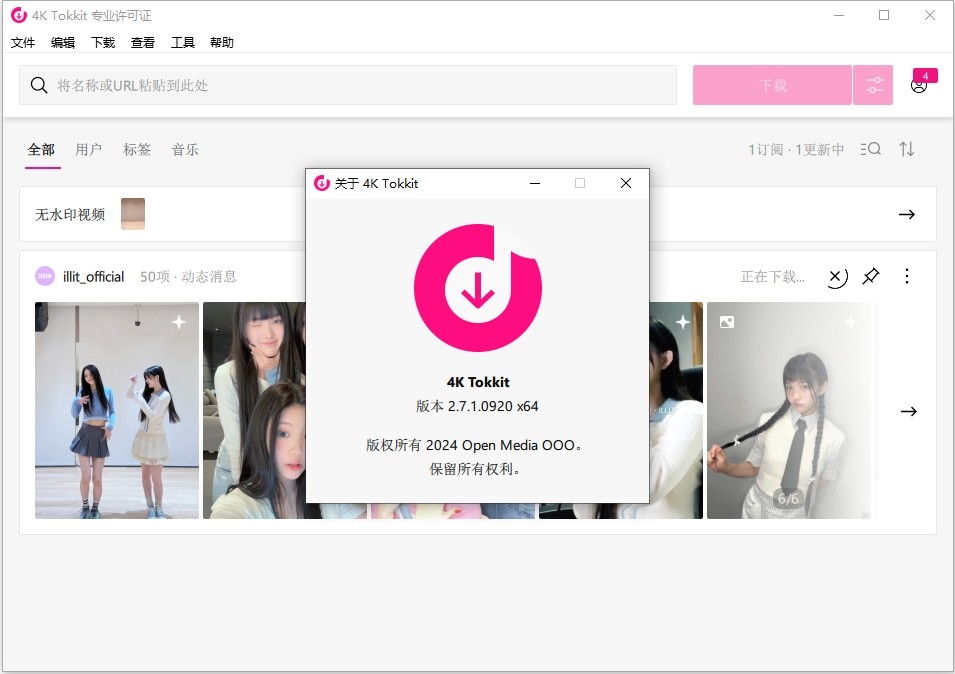Open the 查看 menu

[x=143, y=43]
